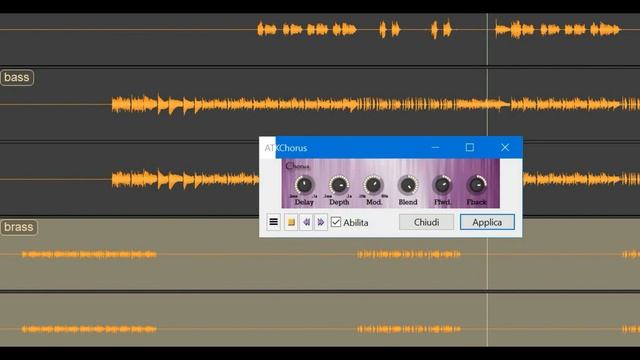Click the yellow stop playback icon
Image resolution: width=640 pixels, height=360 pixels.
pyautogui.click(x=291, y=222)
